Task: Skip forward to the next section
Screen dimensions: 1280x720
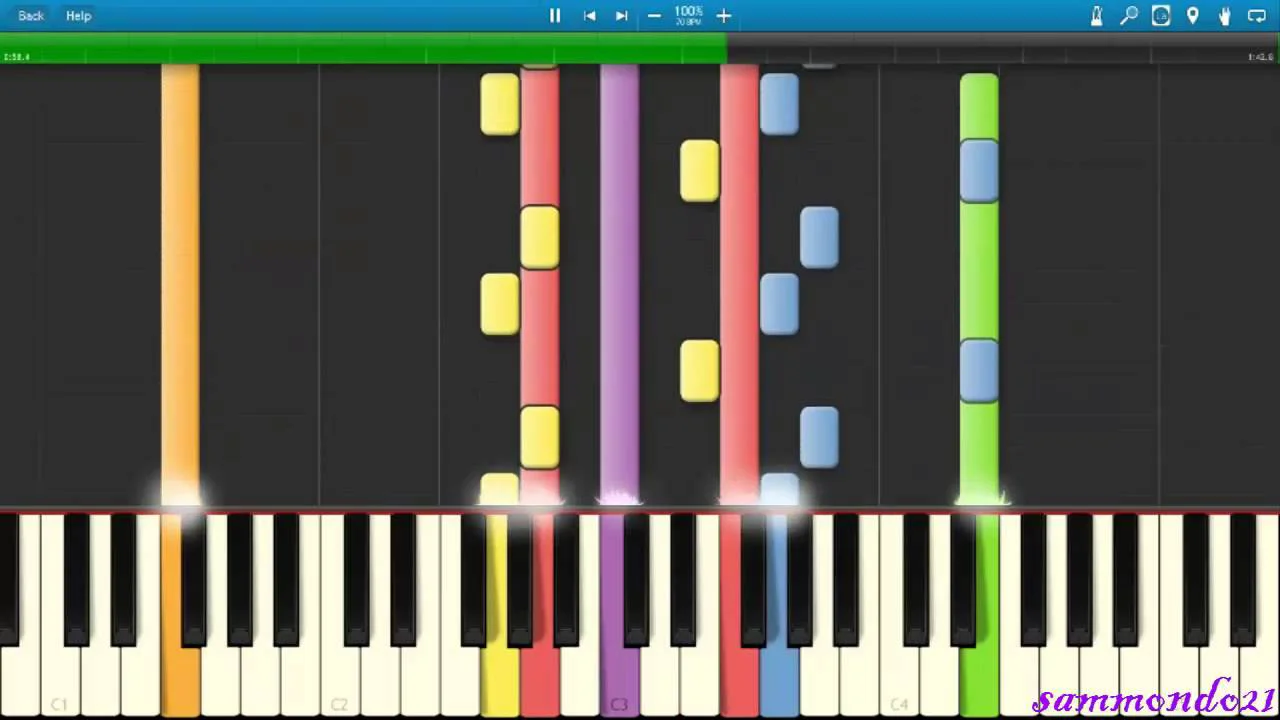Action: click(x=621, y=16)
